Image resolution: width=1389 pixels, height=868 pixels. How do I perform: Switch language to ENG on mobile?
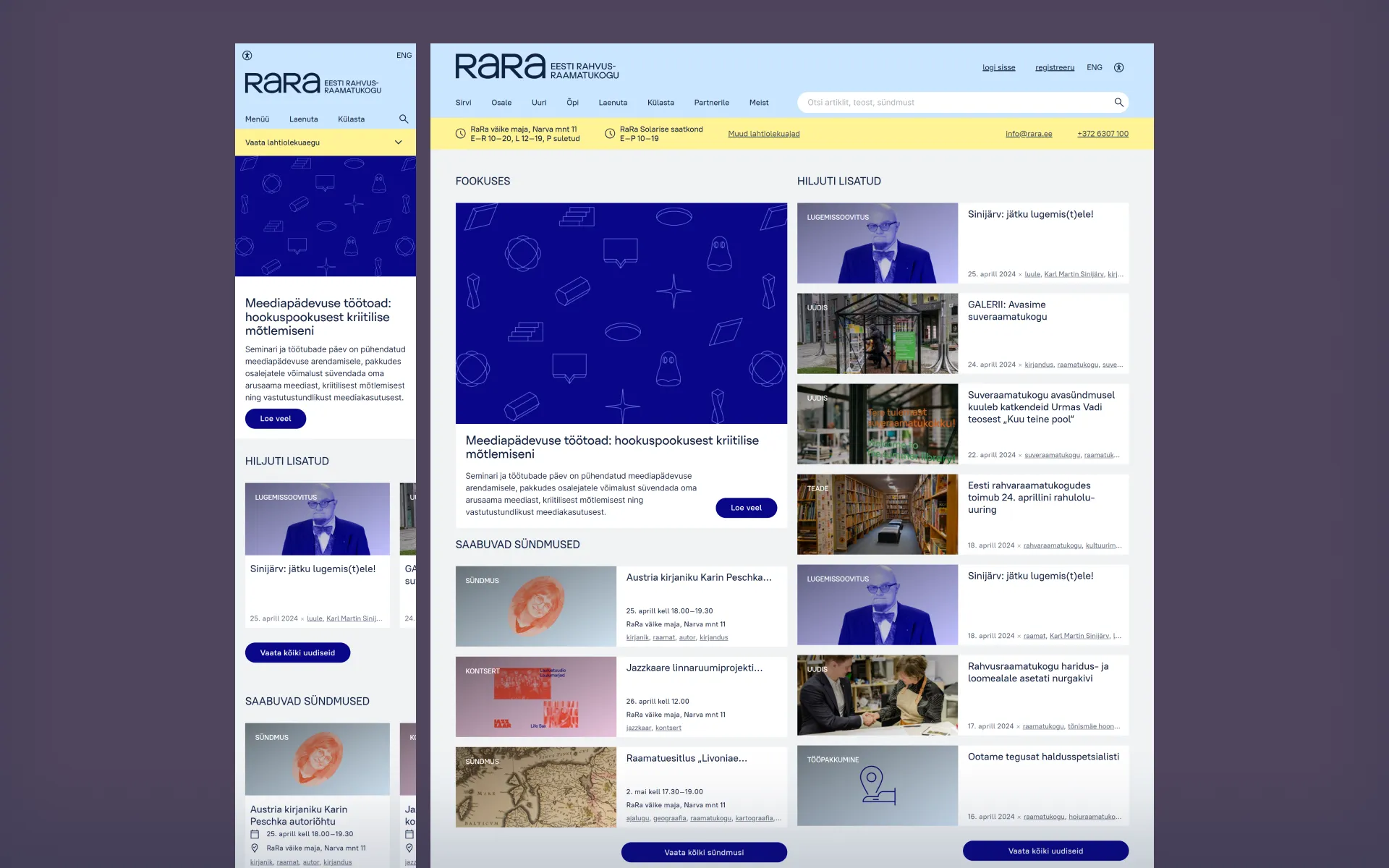click(x=404, y=56)
